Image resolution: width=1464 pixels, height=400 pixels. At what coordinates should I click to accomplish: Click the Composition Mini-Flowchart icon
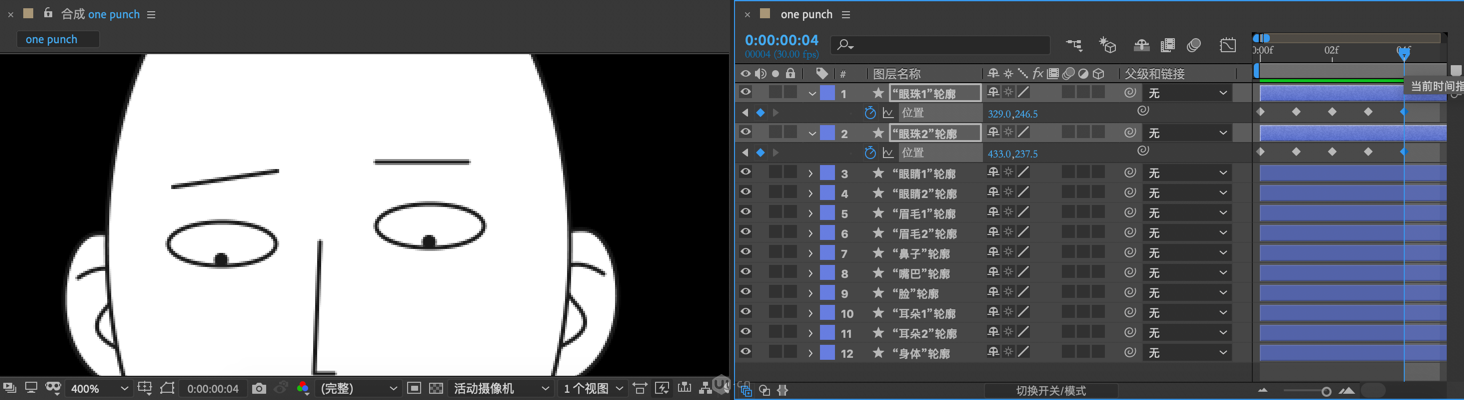(1074, 45)
